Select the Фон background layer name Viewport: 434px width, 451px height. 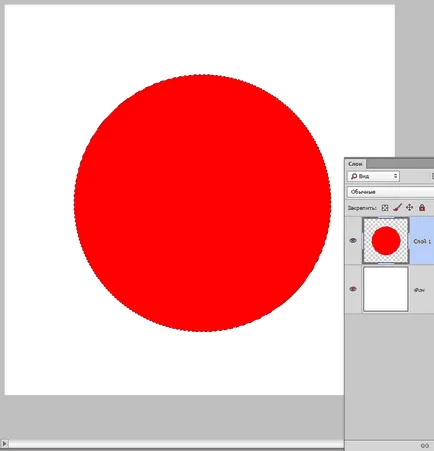(x=419, y=290)
